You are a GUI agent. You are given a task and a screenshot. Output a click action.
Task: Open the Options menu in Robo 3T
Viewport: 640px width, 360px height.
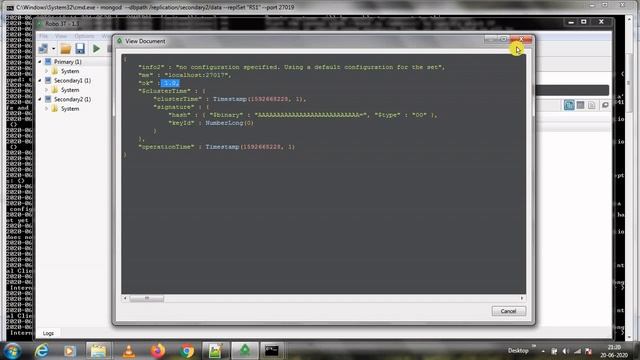(84, 36)
